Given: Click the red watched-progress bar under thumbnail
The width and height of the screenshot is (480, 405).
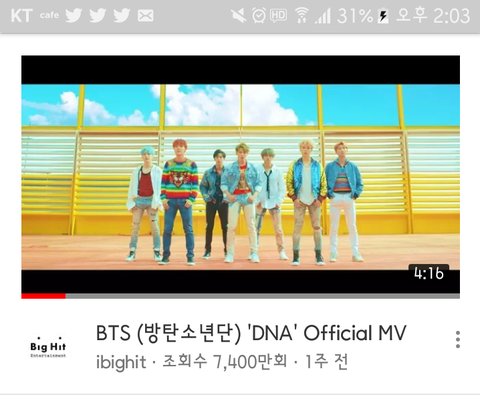Looking at the screenshot, I should (x=43, y=296).
